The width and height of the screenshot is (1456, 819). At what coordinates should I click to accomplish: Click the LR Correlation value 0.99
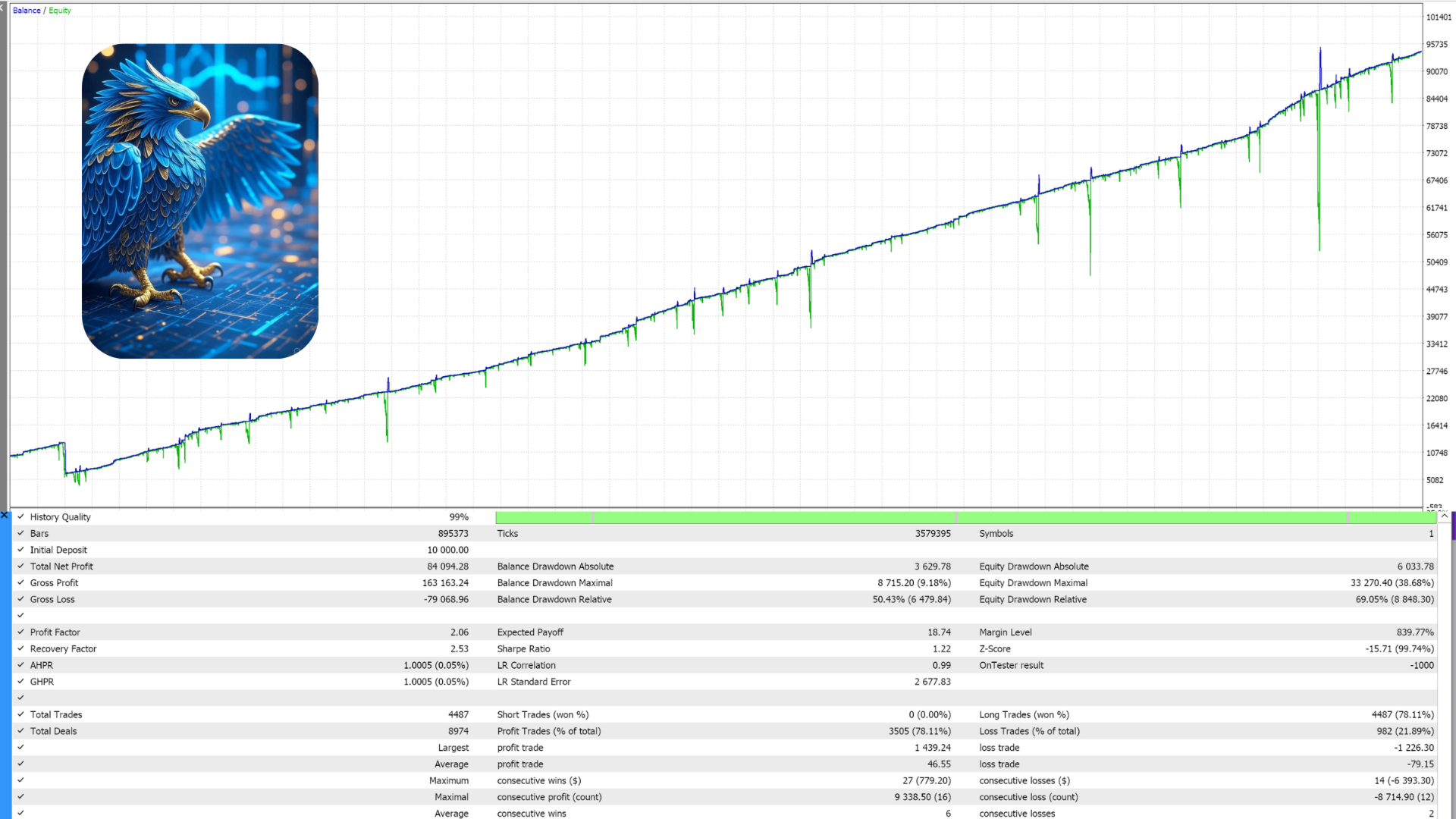click(941, 666)
